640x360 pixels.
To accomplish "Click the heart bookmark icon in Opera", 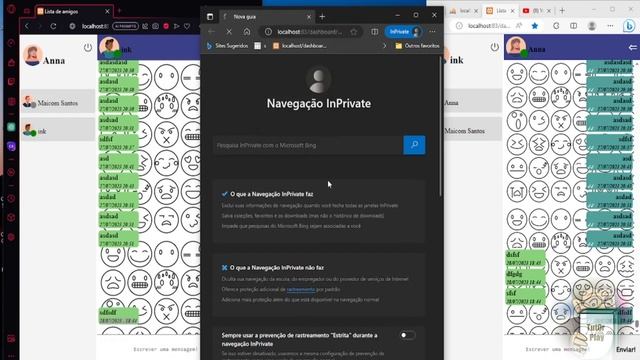I will [187, 26].
